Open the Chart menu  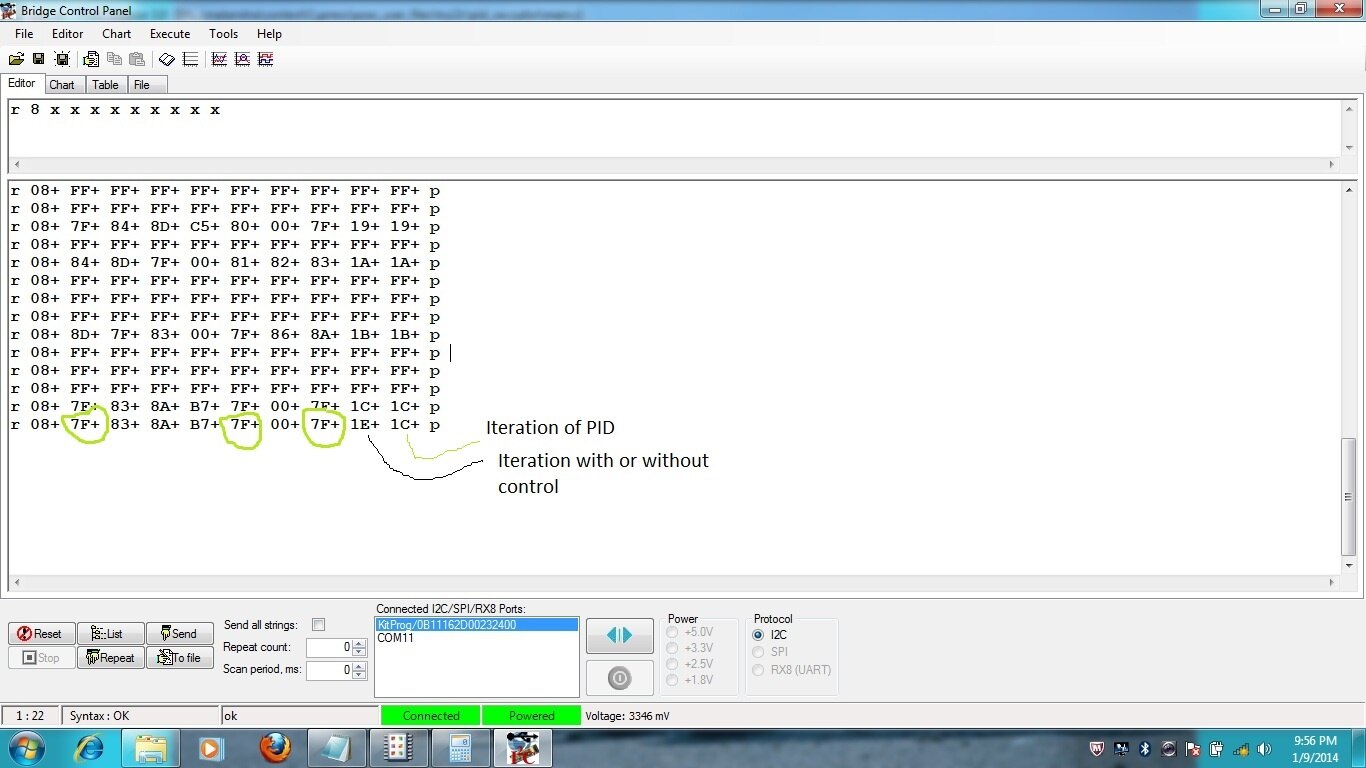(x=117, y=34)
